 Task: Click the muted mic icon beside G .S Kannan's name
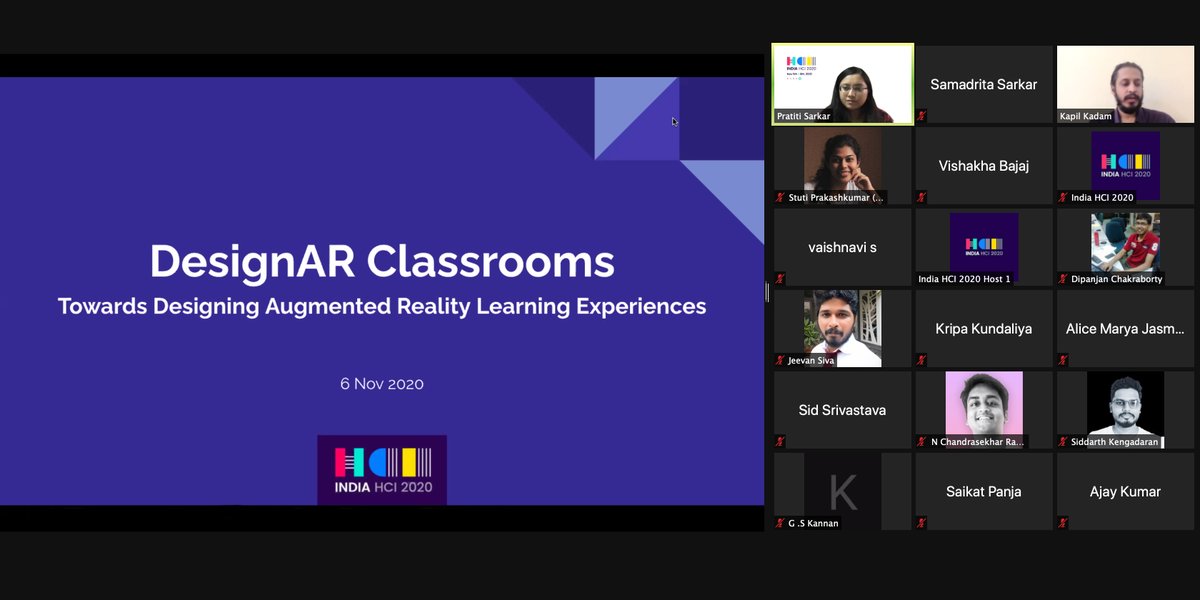(x=780, y=523)
